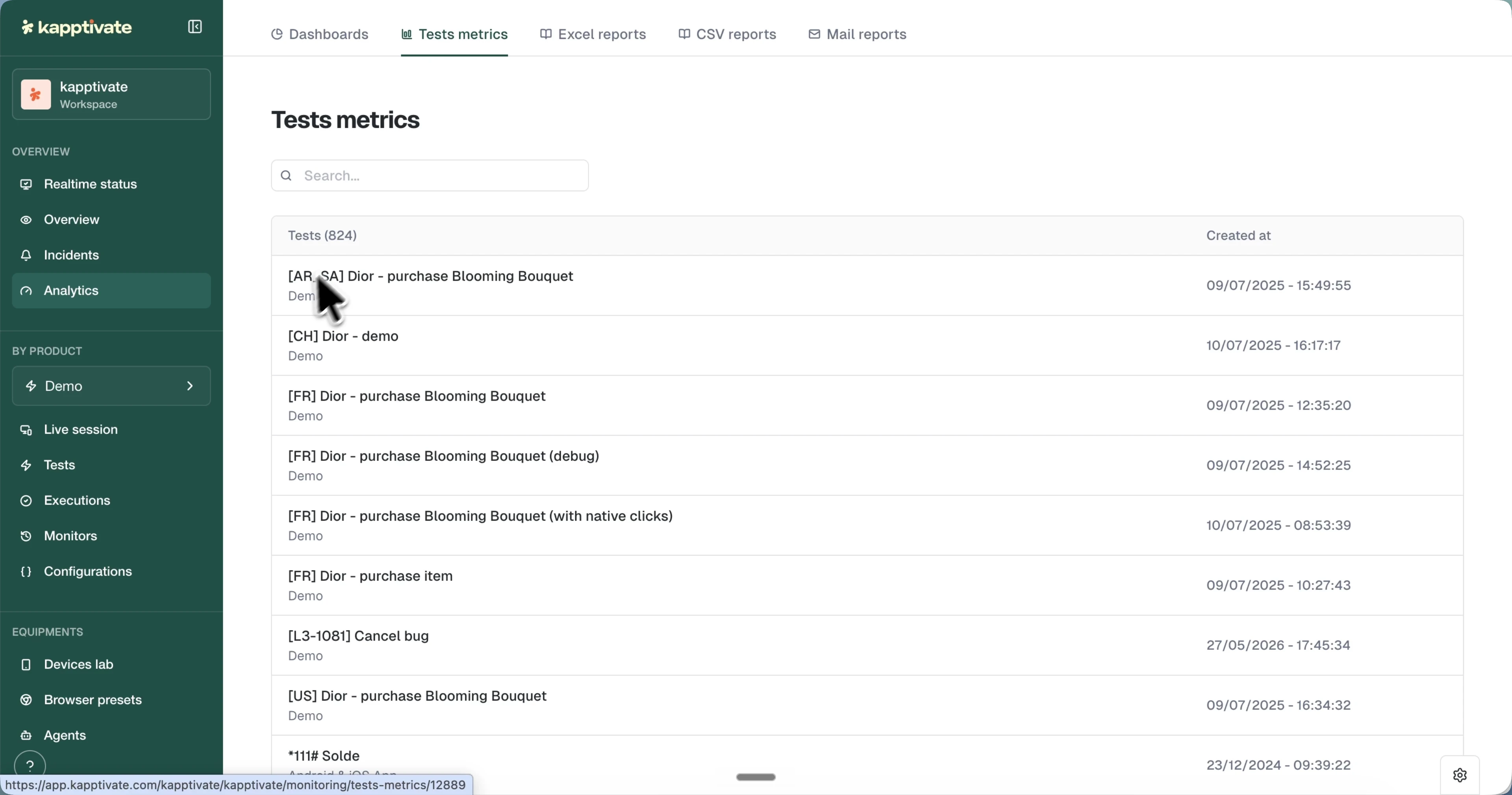The image size is (1512, 795).
Task: Open Devices lab
Action: pyautogui.click(x=111, y=665)
